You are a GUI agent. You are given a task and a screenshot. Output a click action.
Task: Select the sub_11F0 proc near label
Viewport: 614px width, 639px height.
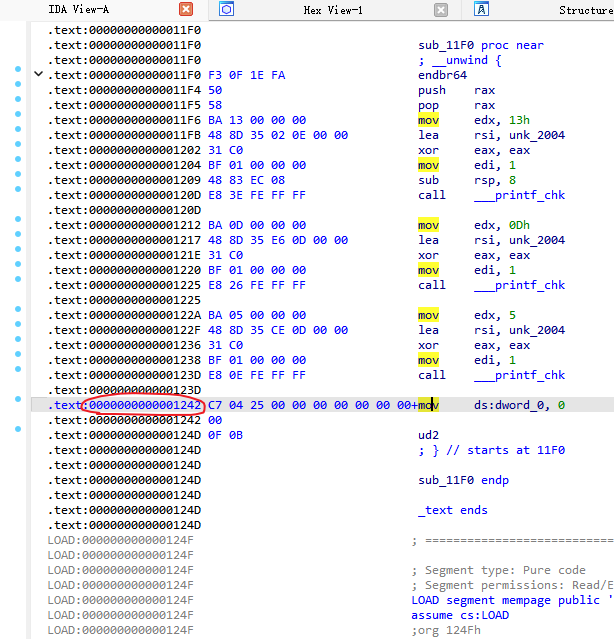(481, 45)
